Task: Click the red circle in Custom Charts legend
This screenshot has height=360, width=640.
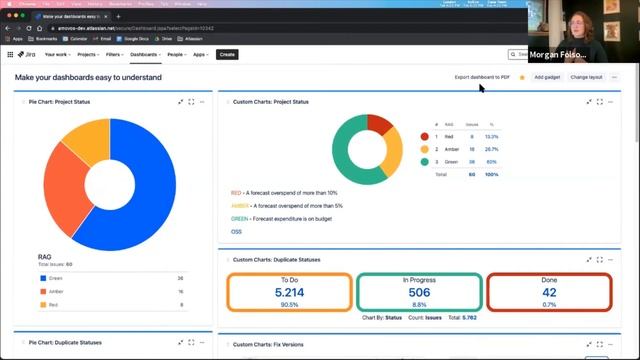Action: (424, 137)
